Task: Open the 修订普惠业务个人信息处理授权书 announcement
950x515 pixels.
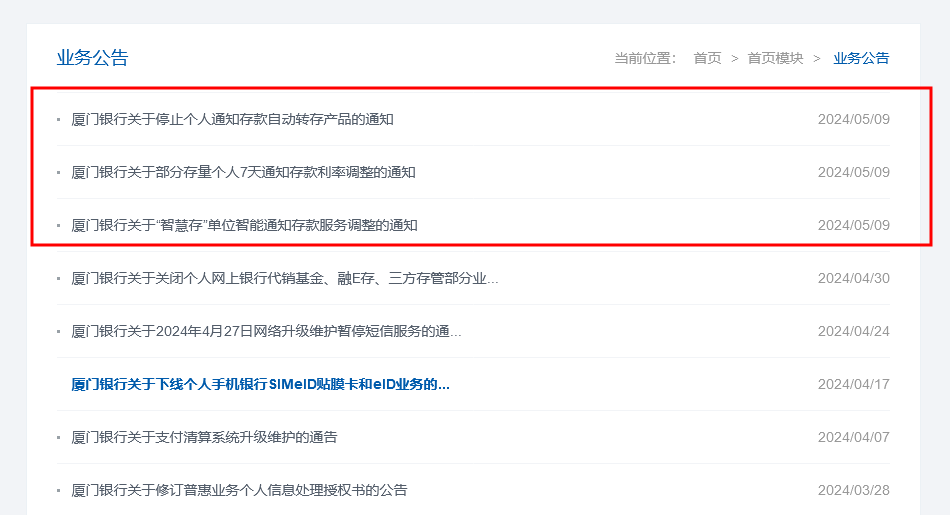Action: (x=239, y=490)
